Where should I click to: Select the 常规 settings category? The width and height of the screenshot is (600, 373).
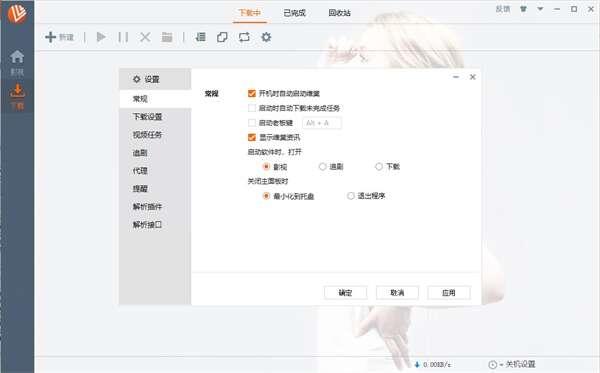(x=155, y=99)
